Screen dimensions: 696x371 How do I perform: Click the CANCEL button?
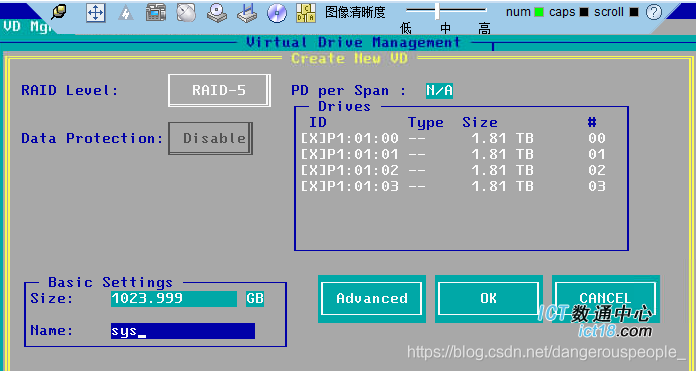click(x=605, y=299)
